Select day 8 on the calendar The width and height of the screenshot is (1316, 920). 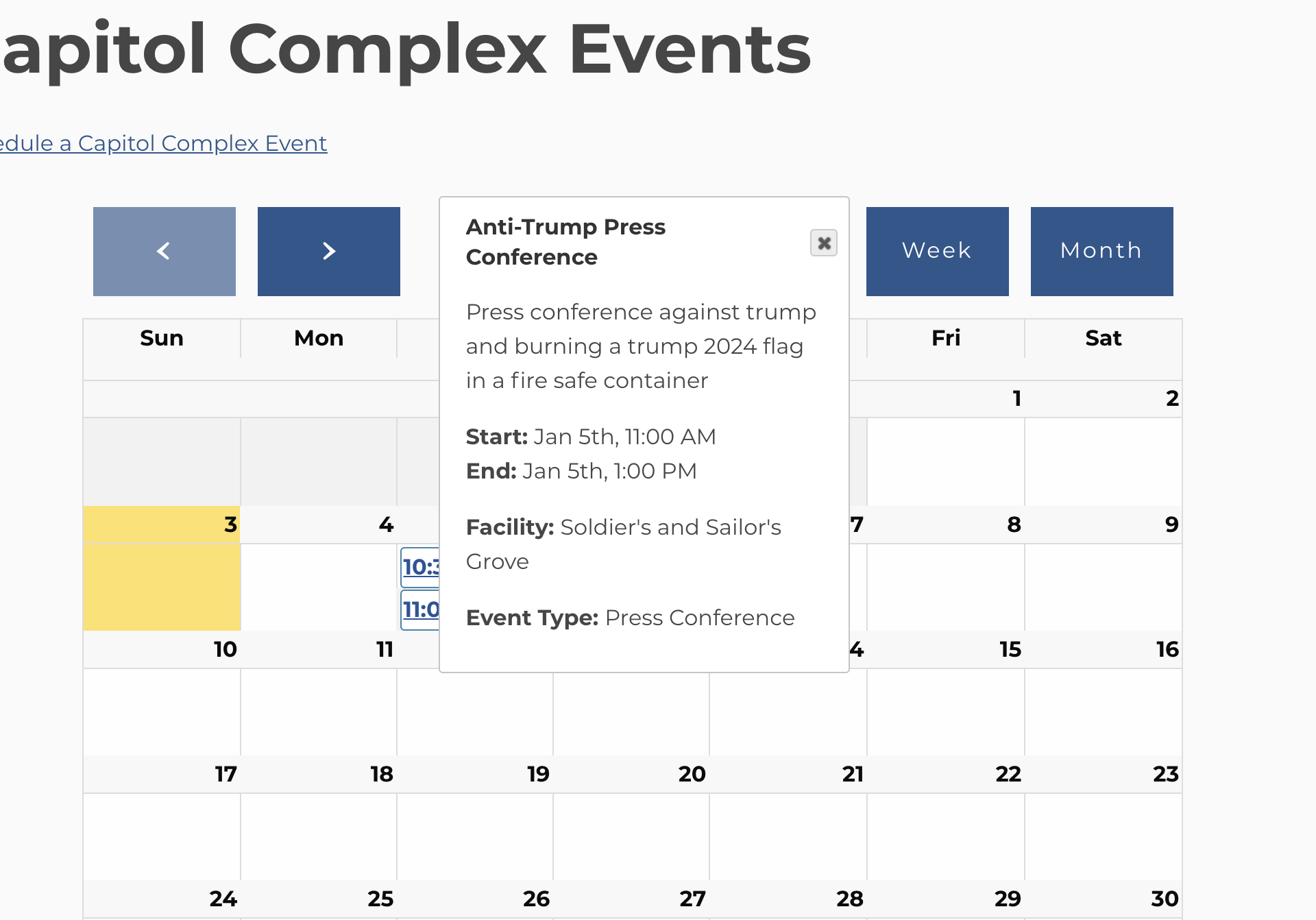pos(1014,524)
